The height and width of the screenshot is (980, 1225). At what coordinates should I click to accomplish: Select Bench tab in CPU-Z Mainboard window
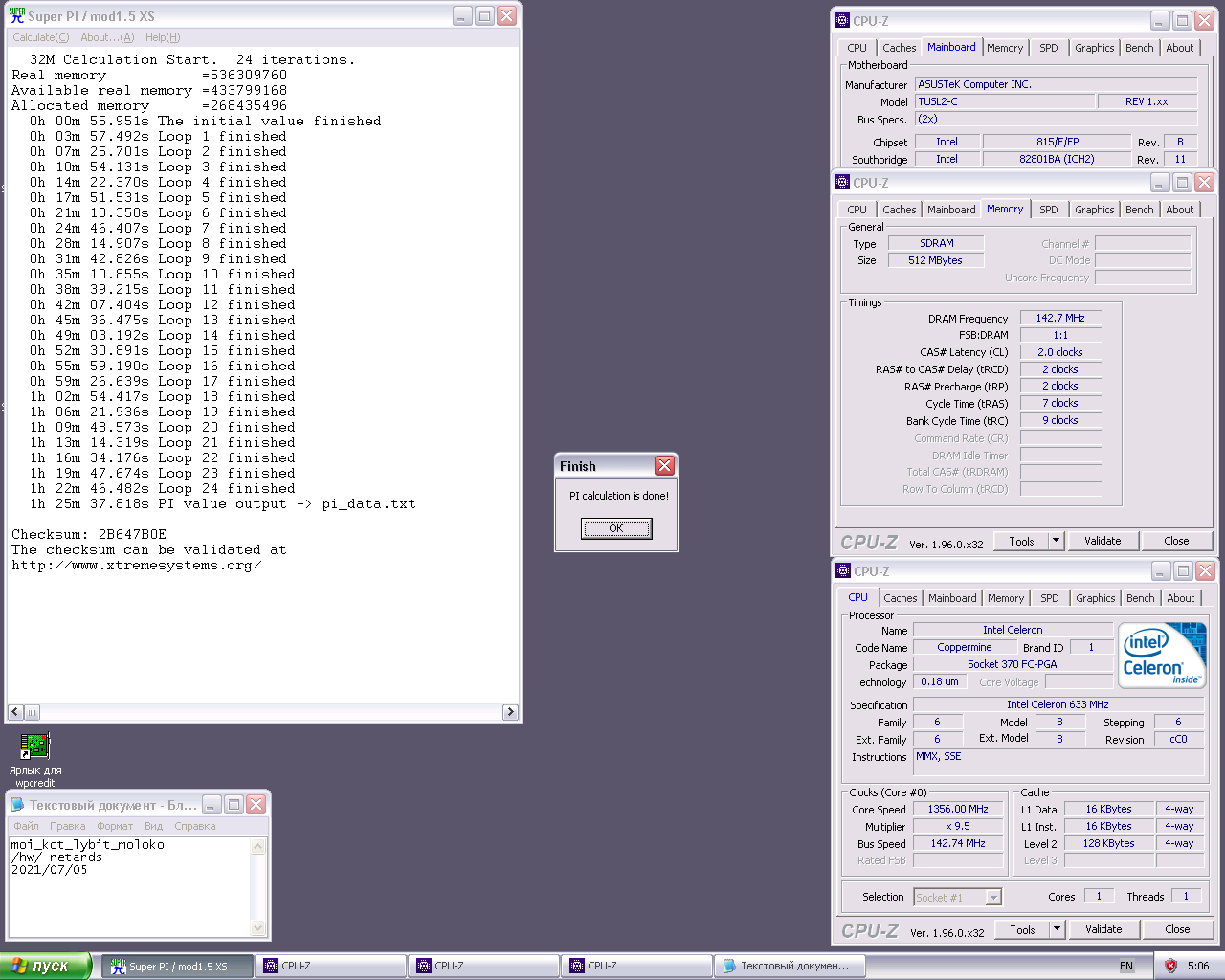click(1139, 48)
